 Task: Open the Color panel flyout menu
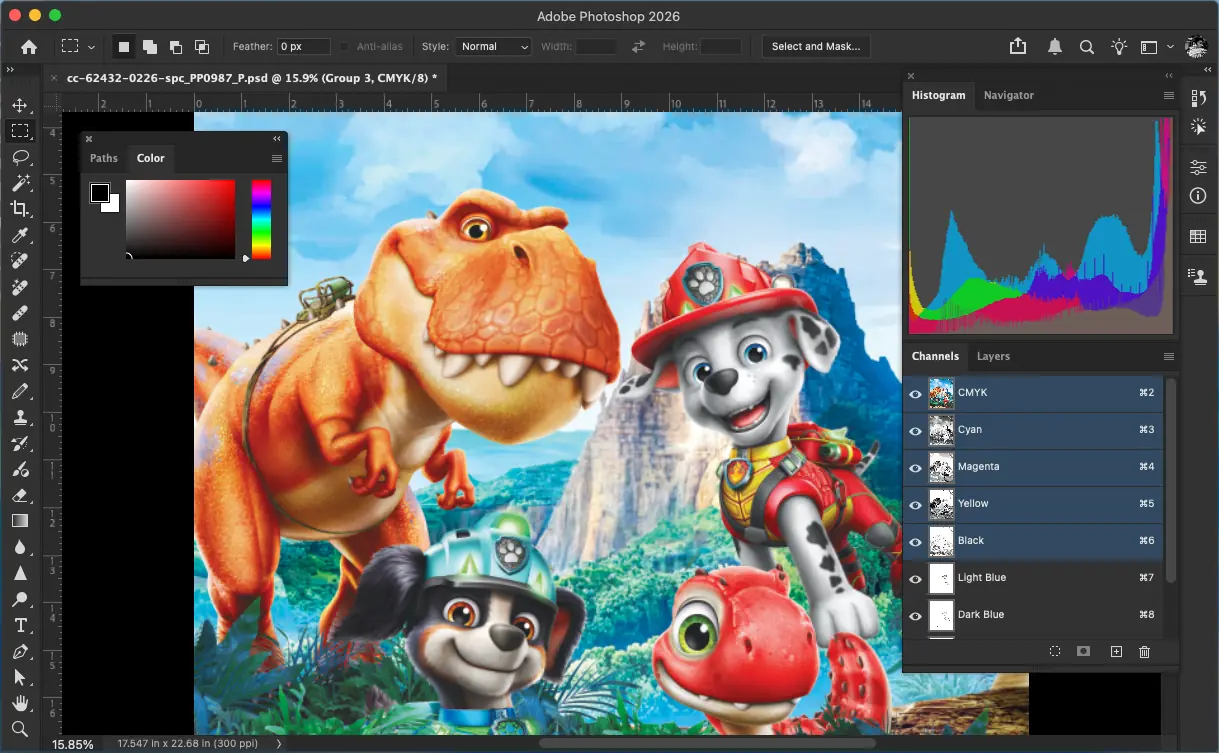pyautogui.click(x=277, y=158)
